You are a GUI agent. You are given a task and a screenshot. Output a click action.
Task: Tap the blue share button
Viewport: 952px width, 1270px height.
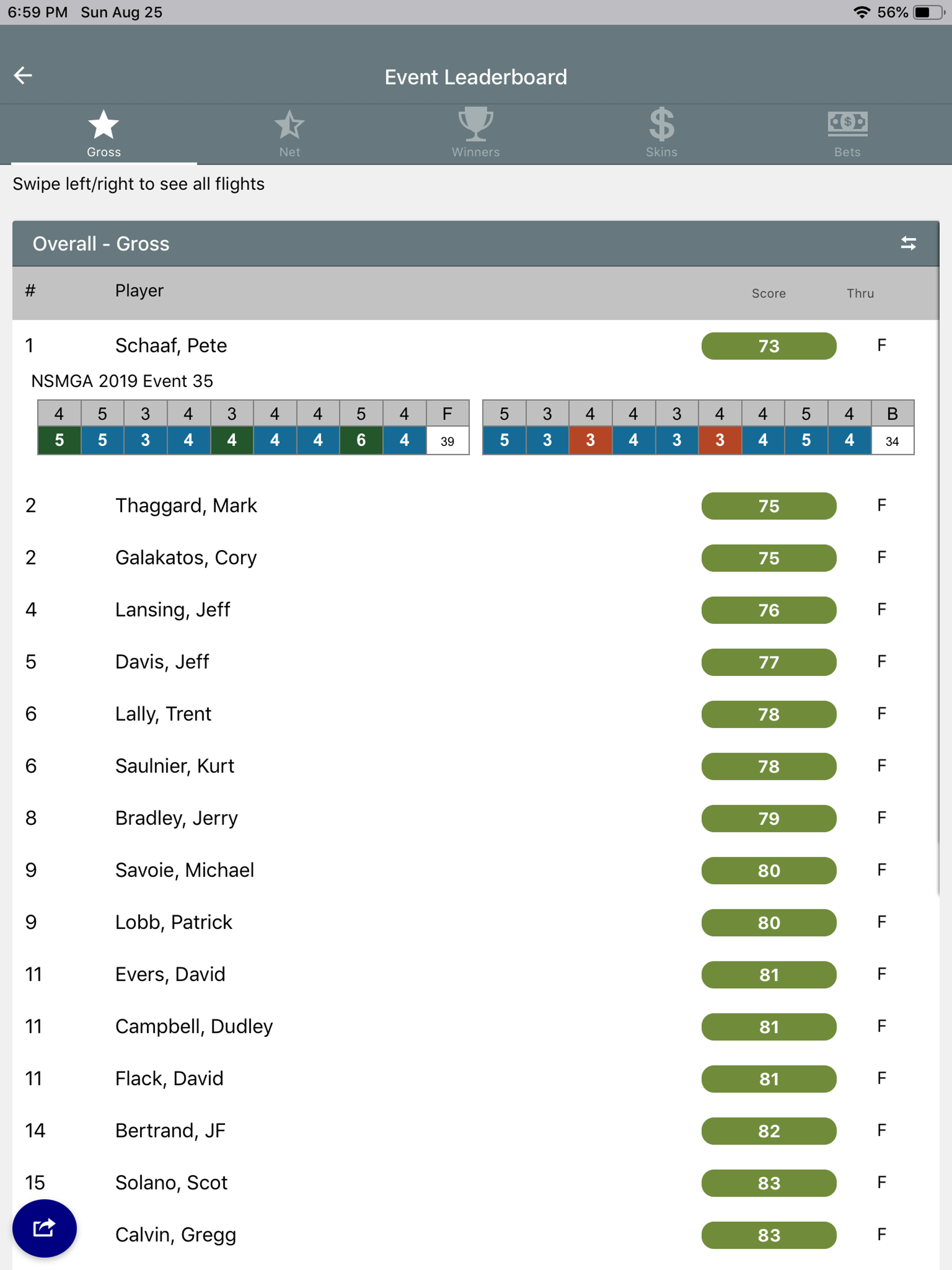pos(44,1228)
